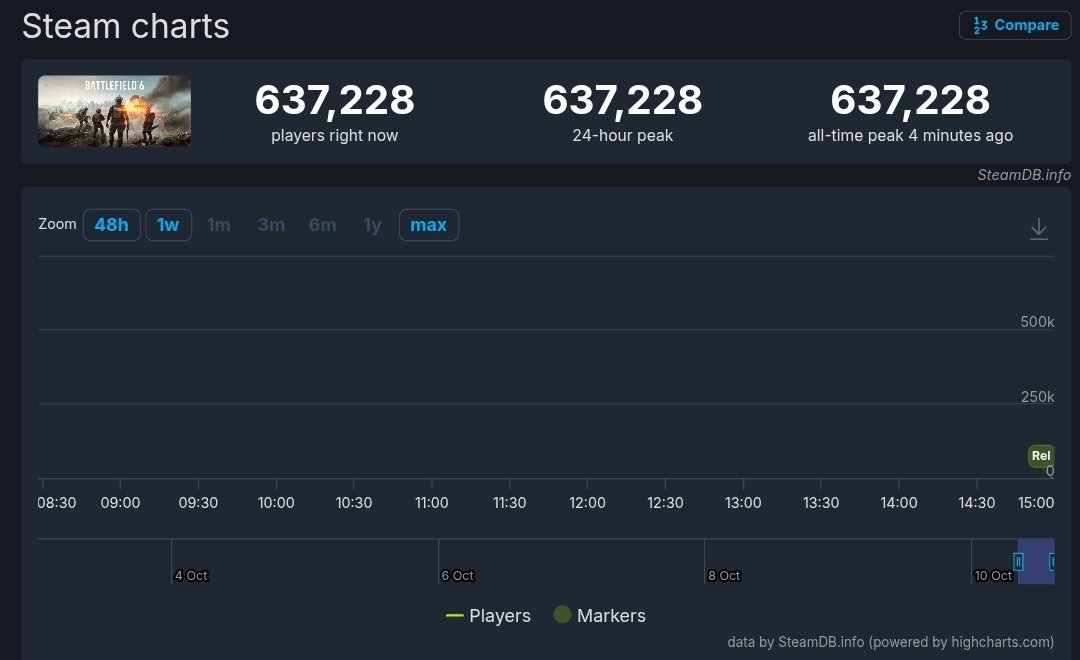Click the 4 Oct navigator label
The image size is (1080, 660).
point(191,575)
